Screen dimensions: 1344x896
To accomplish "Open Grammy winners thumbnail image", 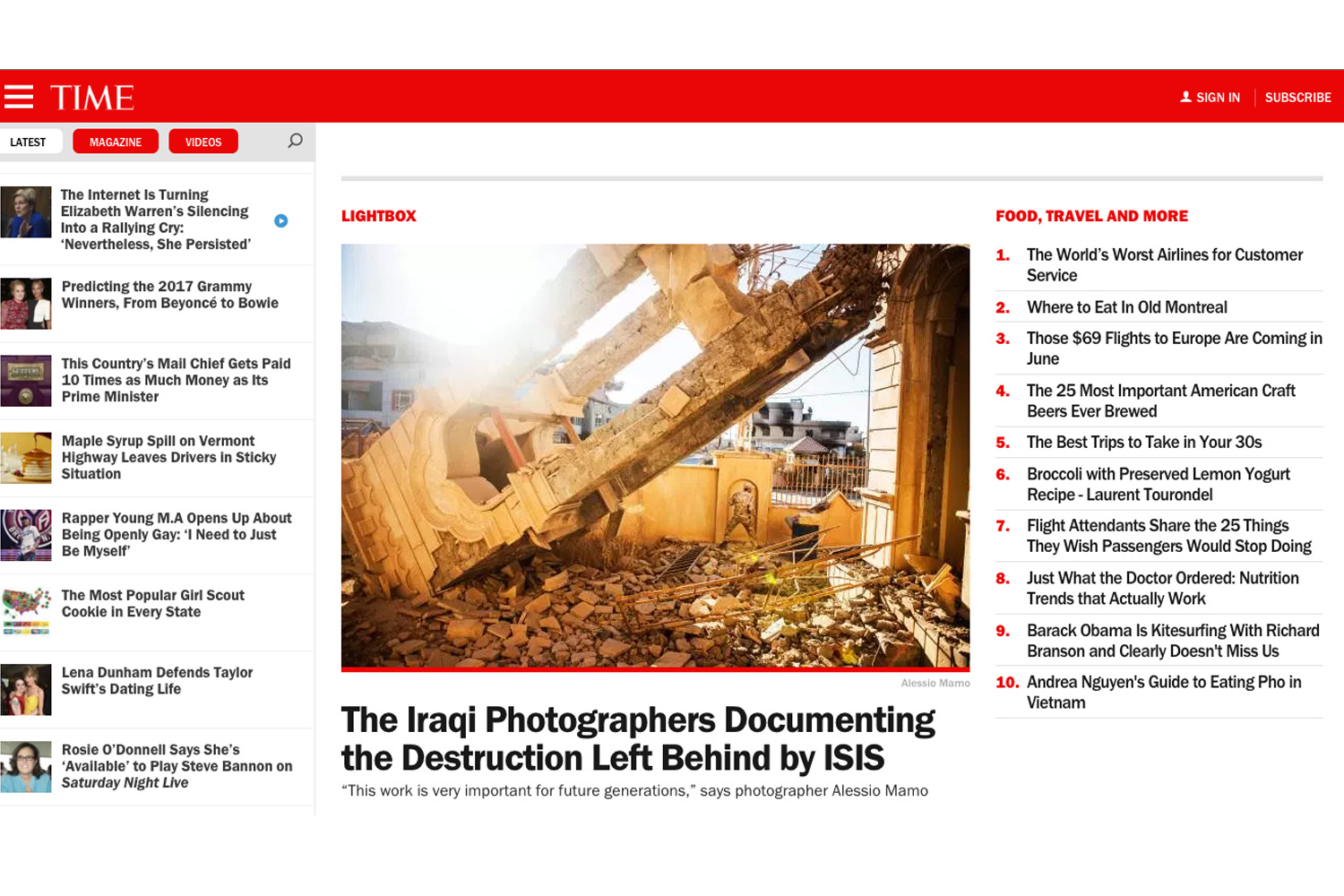I will click(26, 304).
